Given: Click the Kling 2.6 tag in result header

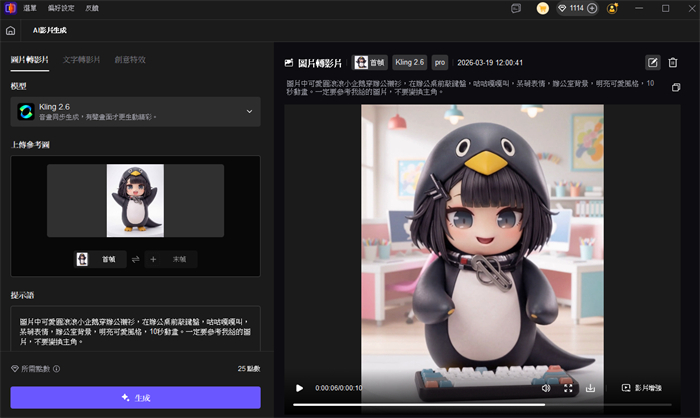Looking at the screenshot, I should (409, 63).
